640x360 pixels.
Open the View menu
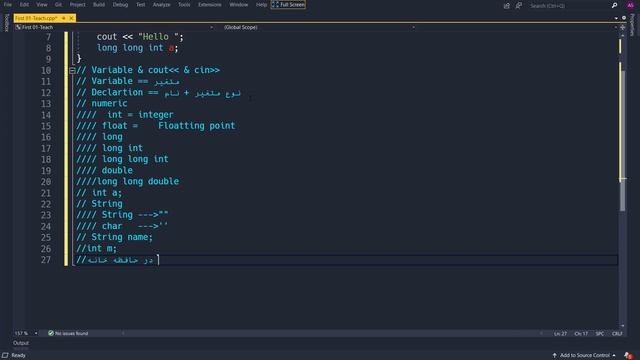point(42,4)
